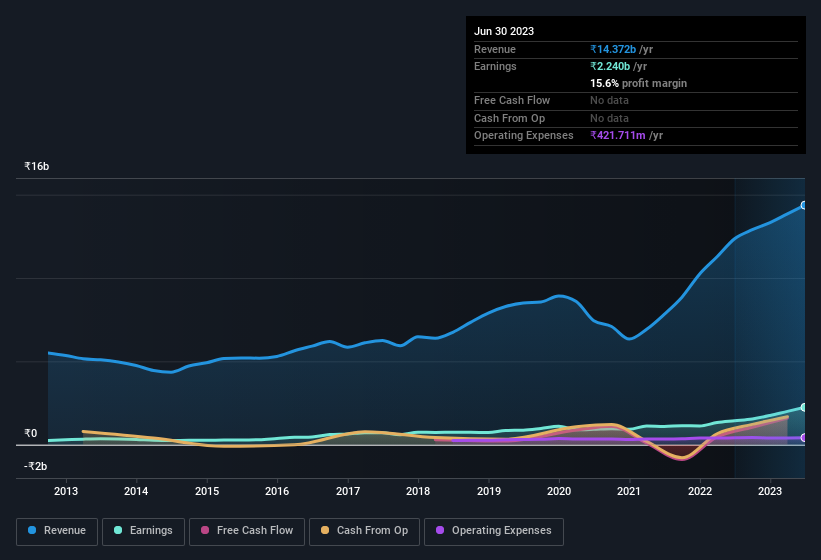Click the -₹2b y-axis label
This screenshot has height=560, width=821.
point(36,466)
